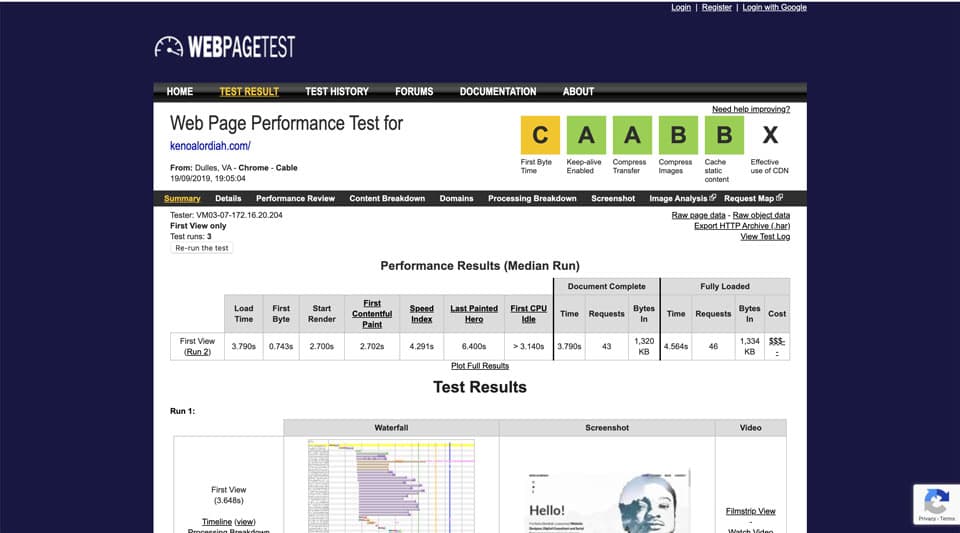Click the First CPU Idle header link
Viewport: 960px width, 533px height.
pos(528,314)
